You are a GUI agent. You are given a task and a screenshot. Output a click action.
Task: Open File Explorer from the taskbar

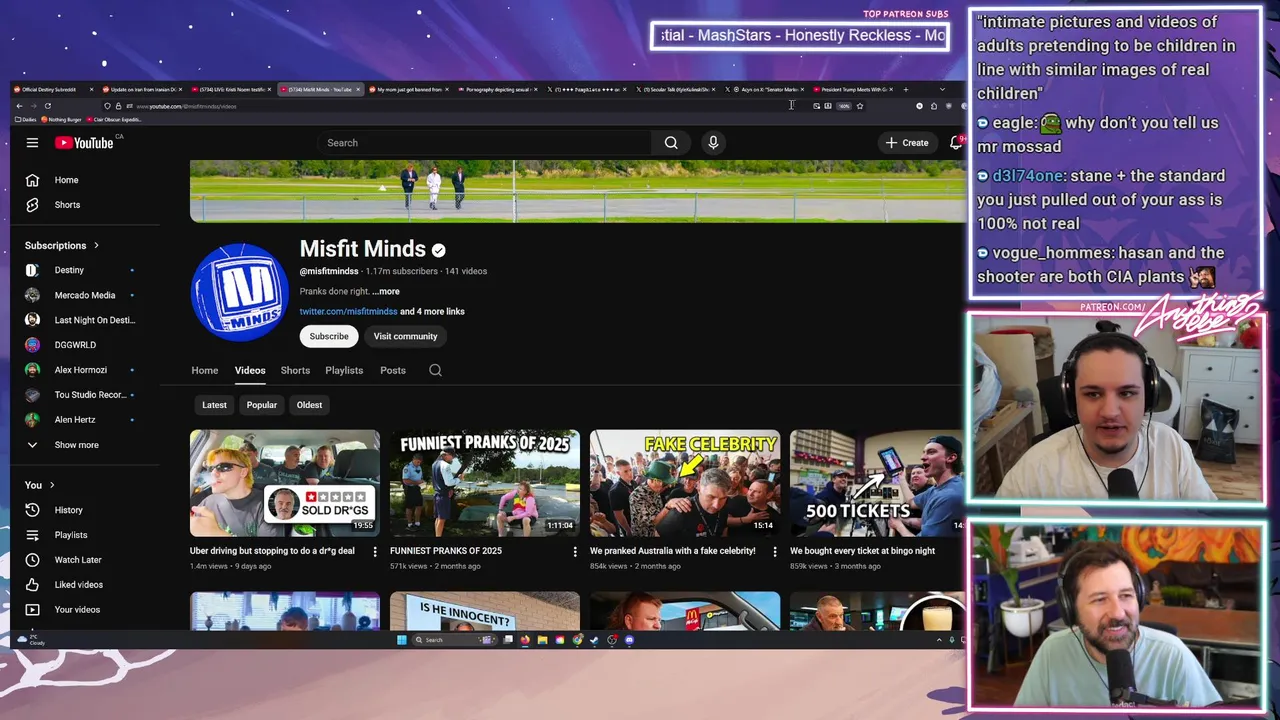[x=543, y=640]
